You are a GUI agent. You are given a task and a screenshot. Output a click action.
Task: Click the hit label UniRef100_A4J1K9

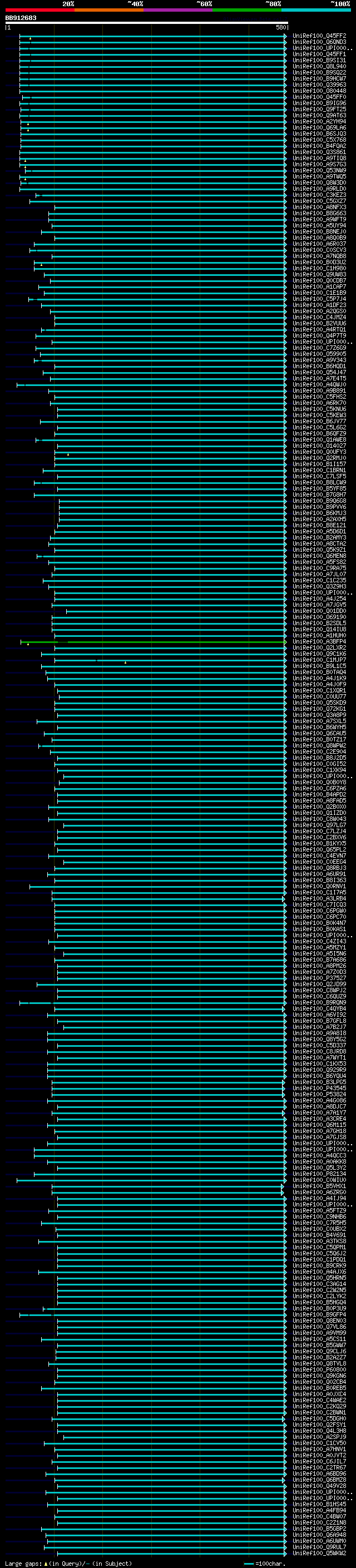click(319, 678)
